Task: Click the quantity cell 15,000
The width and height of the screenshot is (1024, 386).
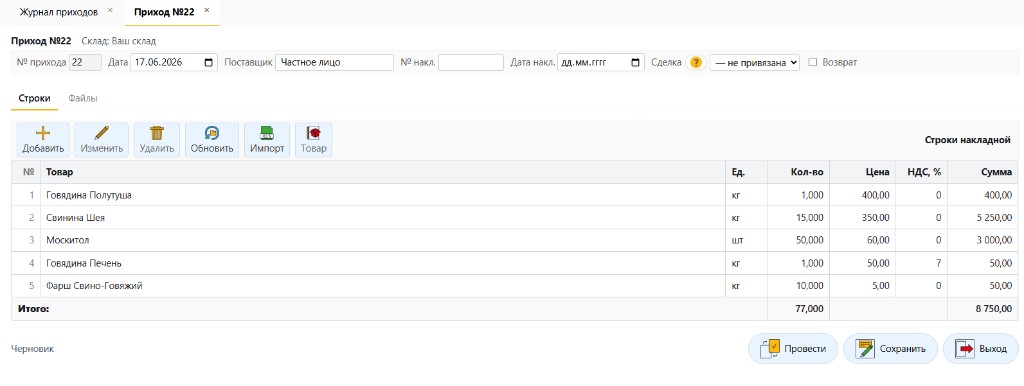Action: point(798,217)
